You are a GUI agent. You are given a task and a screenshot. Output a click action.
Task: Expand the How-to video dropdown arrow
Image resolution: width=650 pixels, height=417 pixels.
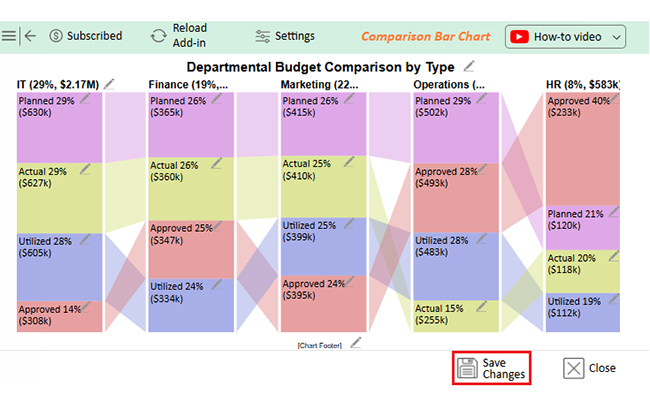pos(616,37)
